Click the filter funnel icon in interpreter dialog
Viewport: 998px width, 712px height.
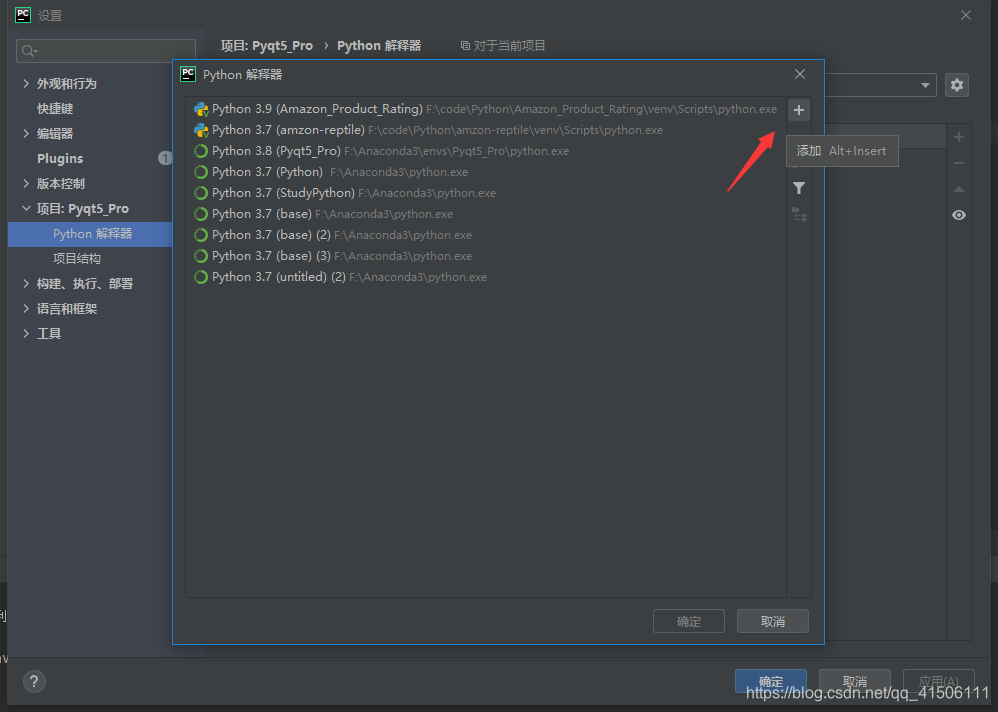(799, 188)
